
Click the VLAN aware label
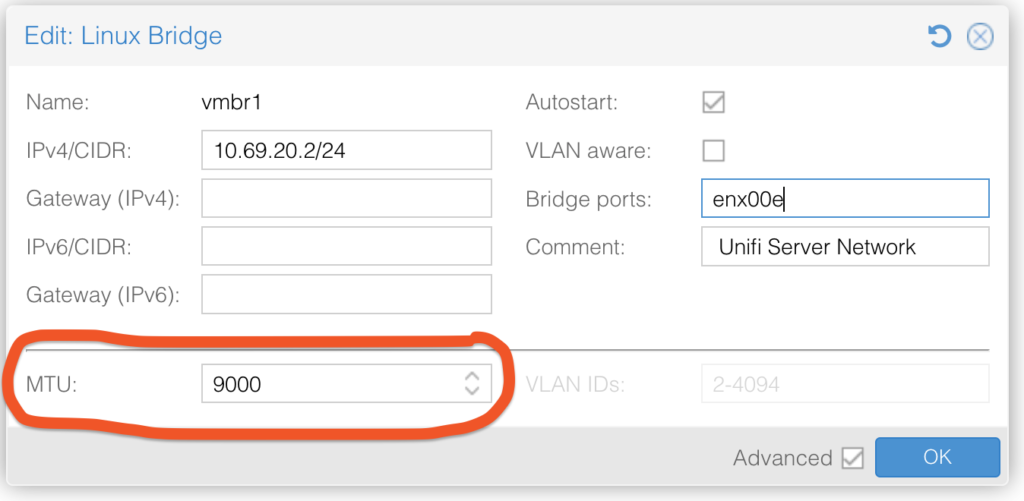(588, 151)
